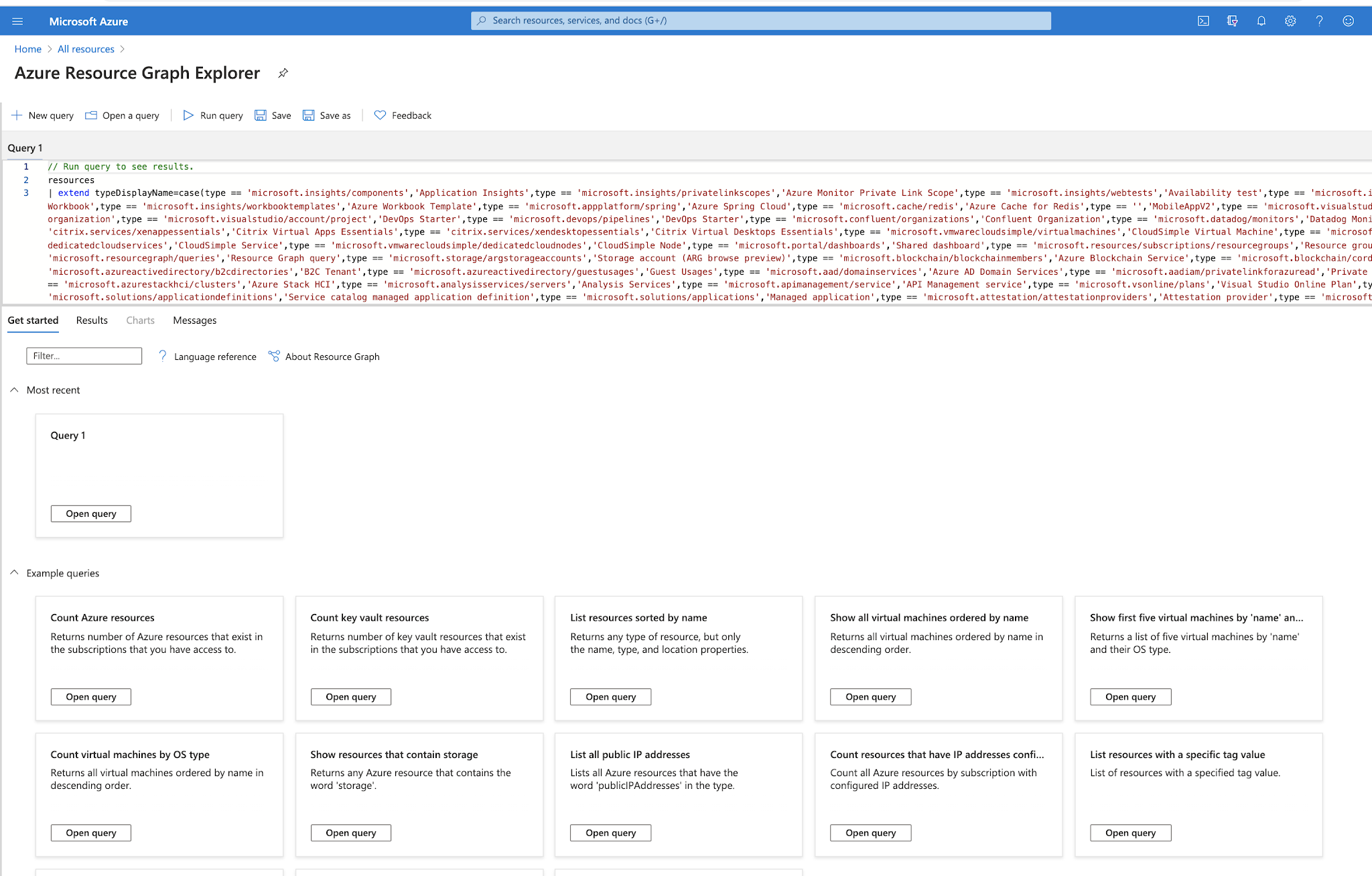
Task: Launch Cloud Shell from the top bar
Action: (x=1203, y=21)
